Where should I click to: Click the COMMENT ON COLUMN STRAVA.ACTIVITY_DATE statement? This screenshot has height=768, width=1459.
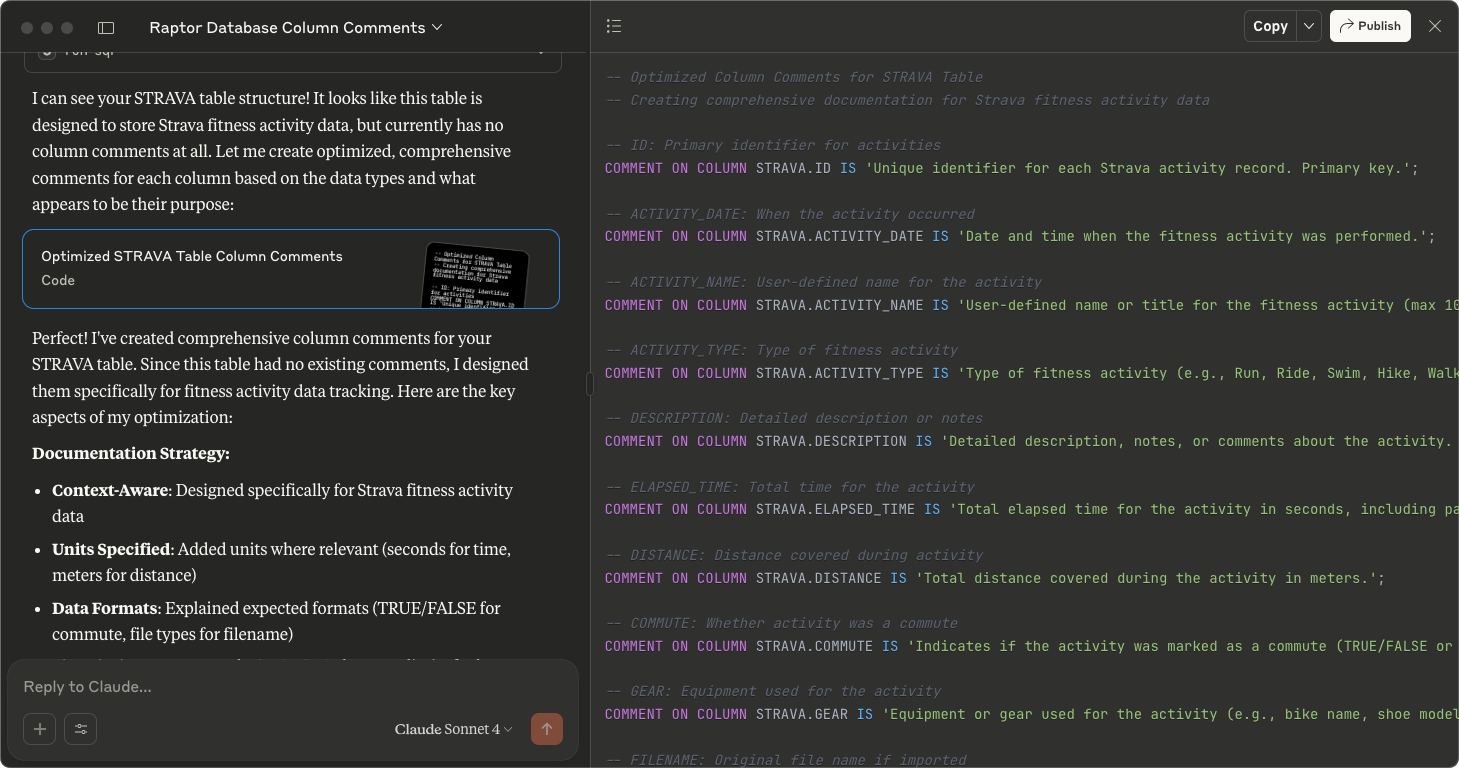[1020, 236]
